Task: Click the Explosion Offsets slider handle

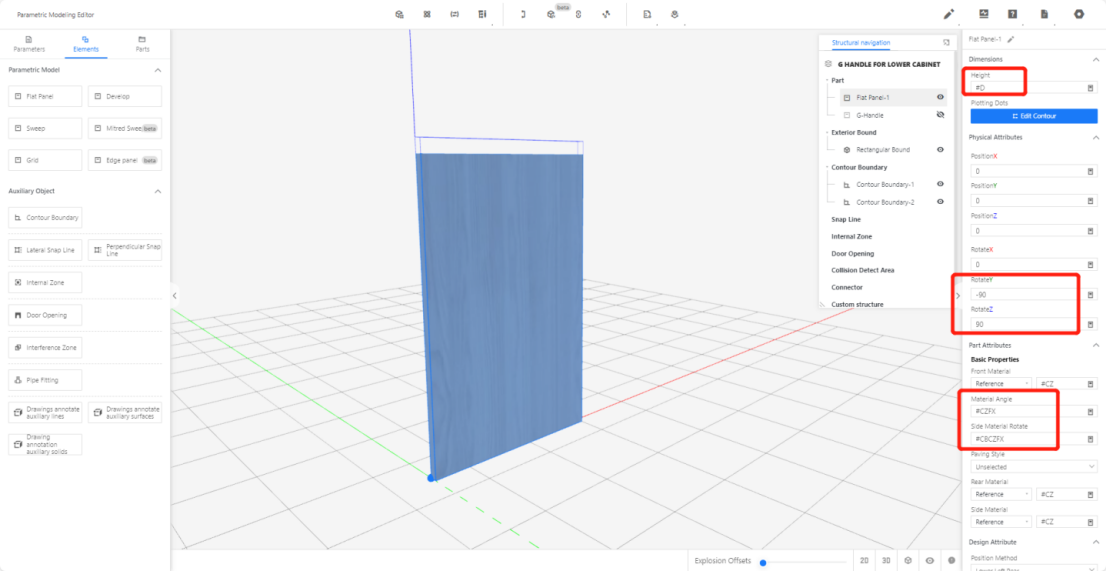Action: point(763,562)
